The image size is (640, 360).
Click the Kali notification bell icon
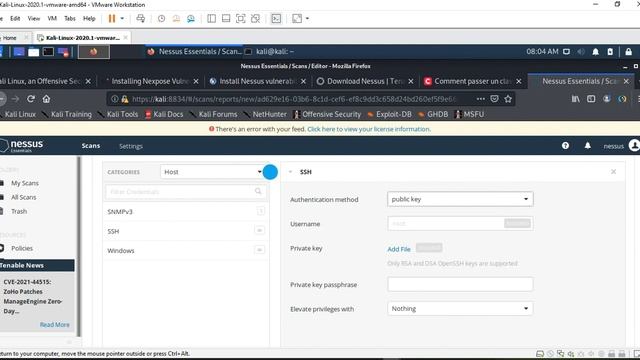coord(596,52)
